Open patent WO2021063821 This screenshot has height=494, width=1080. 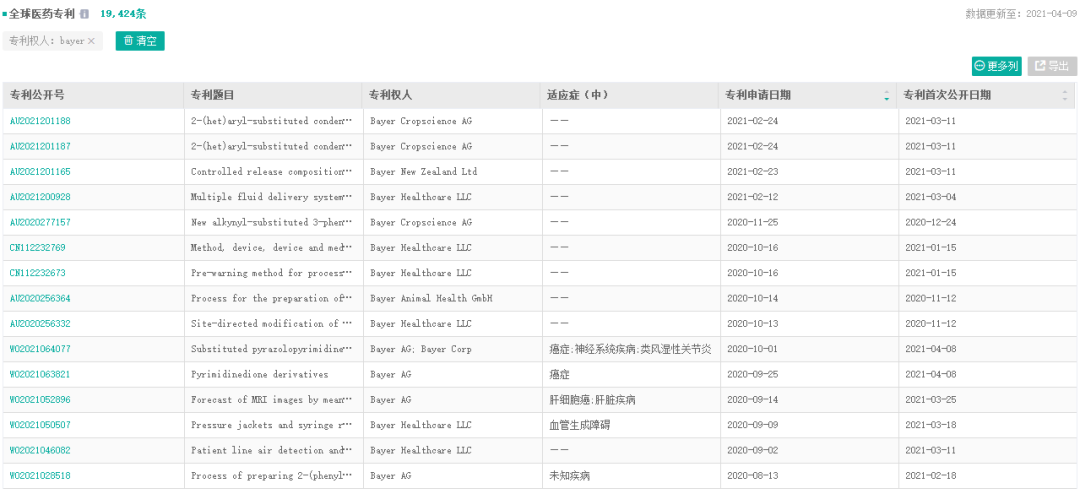tap(40, 375)
